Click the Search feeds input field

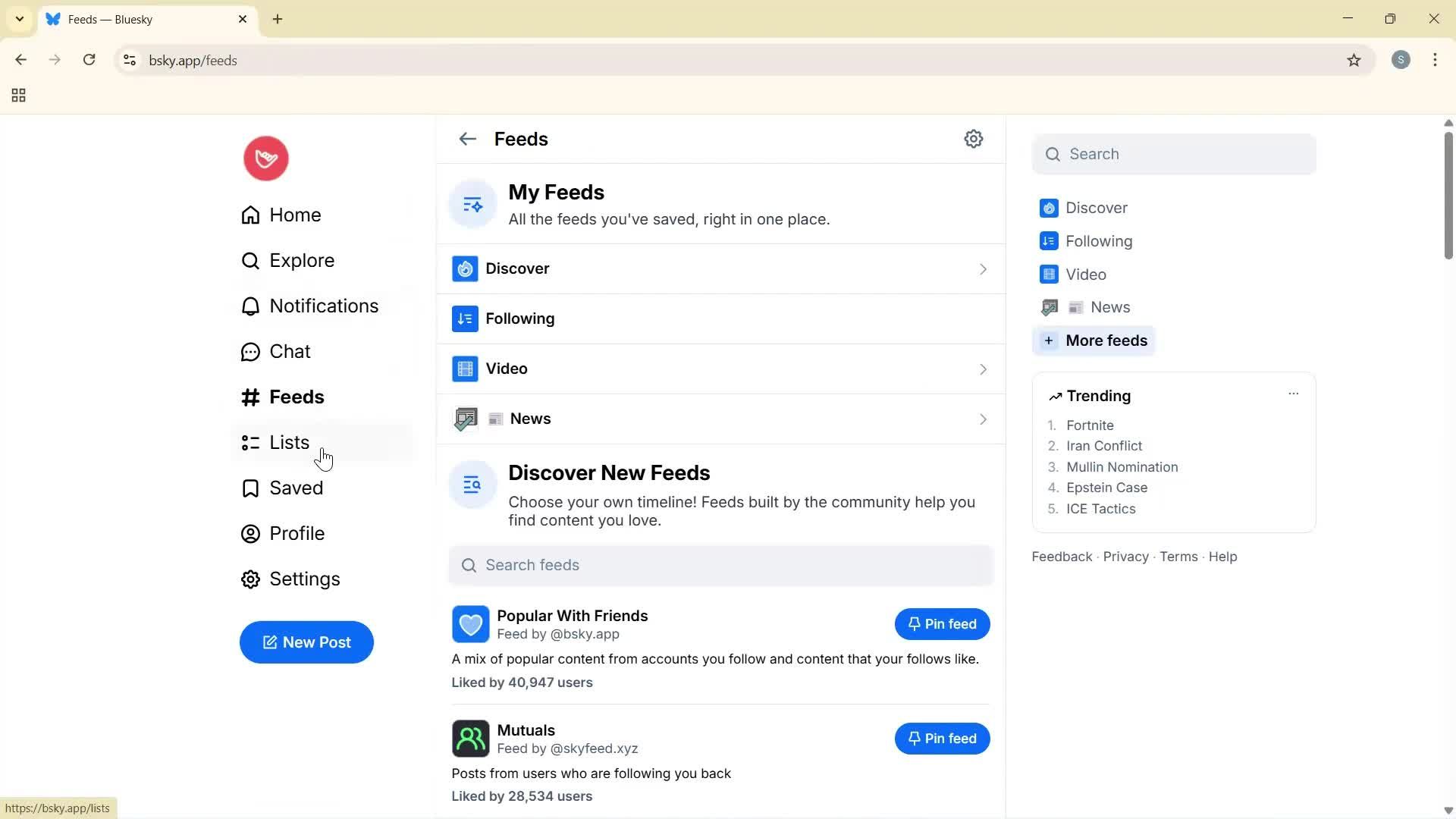point(720,564)
